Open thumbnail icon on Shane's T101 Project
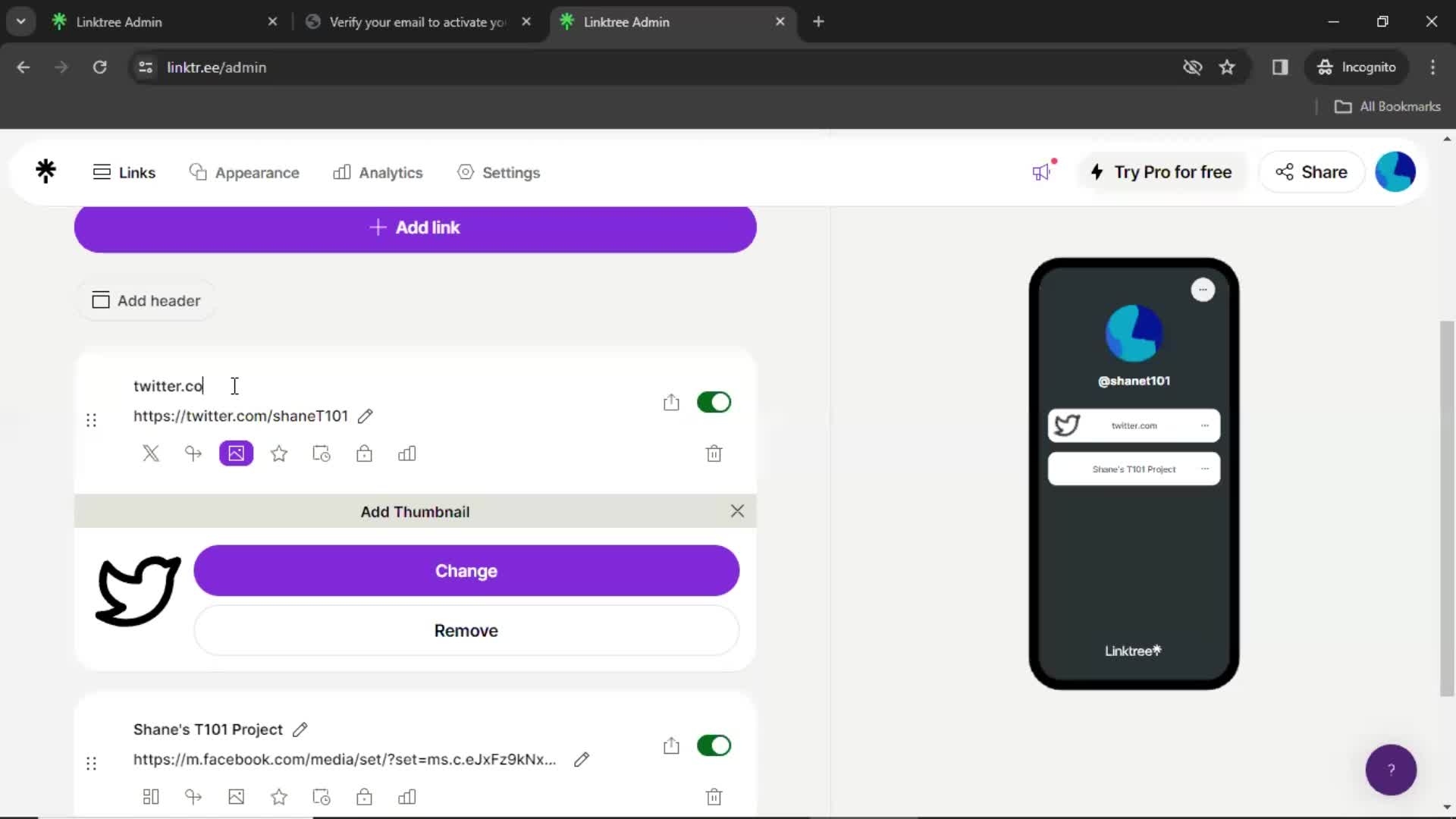This screenshot has height=819, width=1456. (237, 797)
